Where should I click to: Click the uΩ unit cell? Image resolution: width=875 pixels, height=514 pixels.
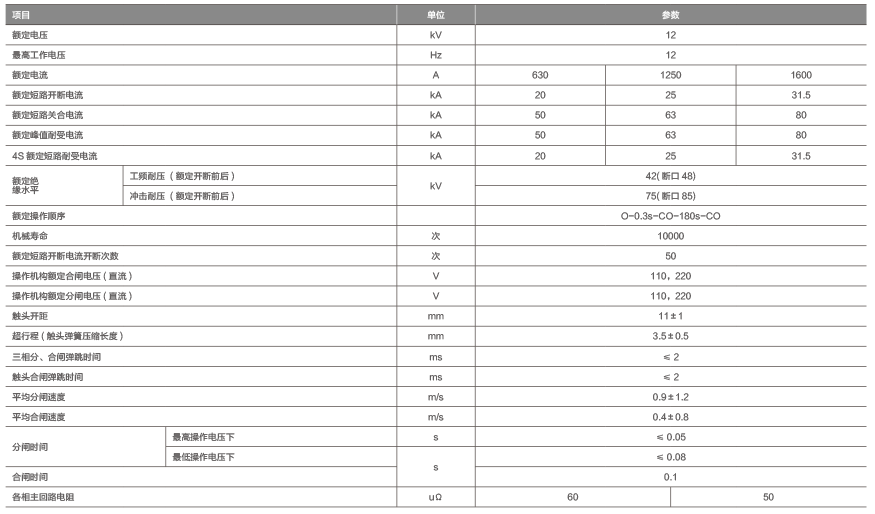pyautogui.click(x=435, y=498)
